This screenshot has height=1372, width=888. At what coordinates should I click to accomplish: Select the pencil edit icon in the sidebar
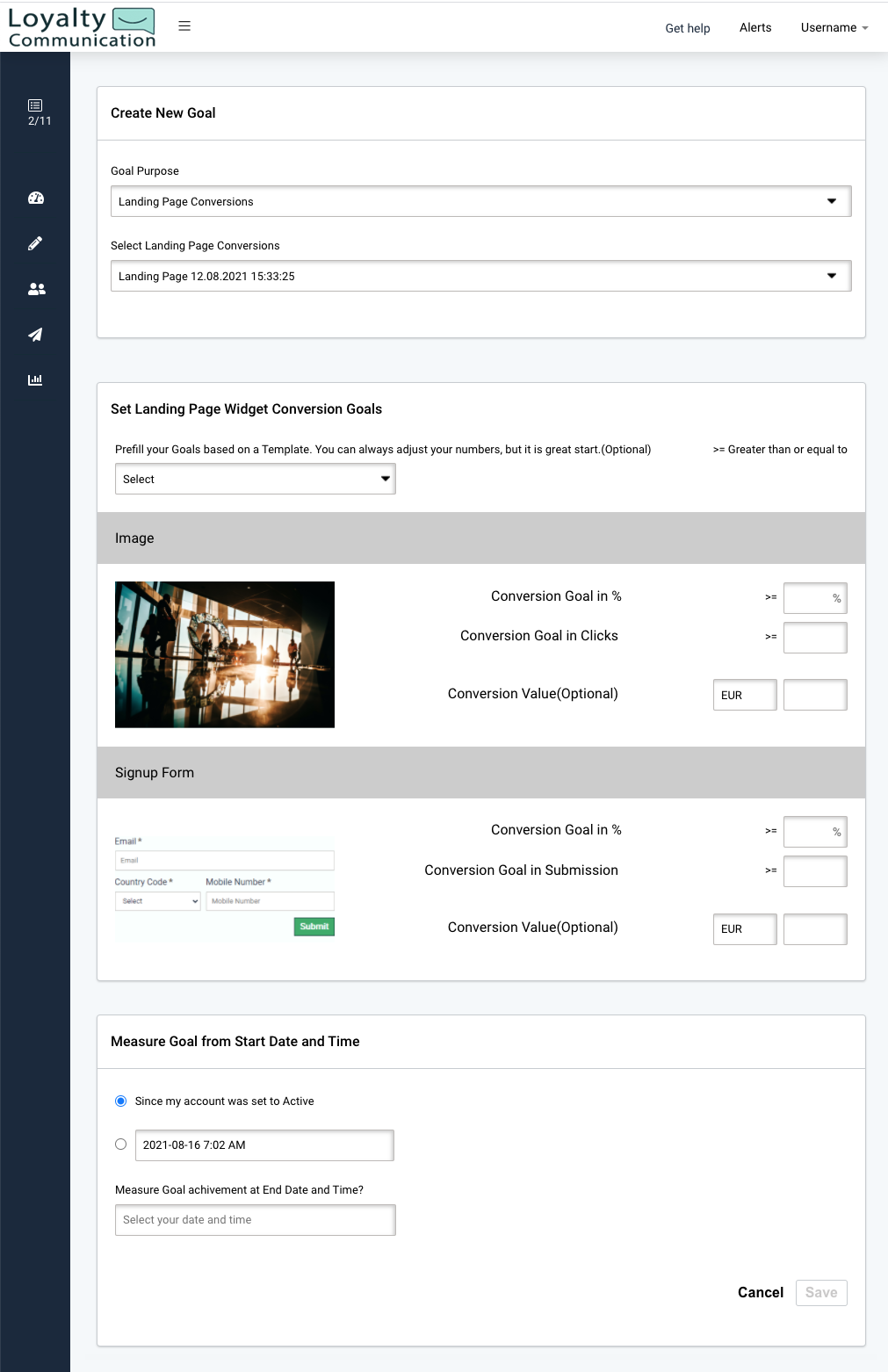tap(35, 243)
